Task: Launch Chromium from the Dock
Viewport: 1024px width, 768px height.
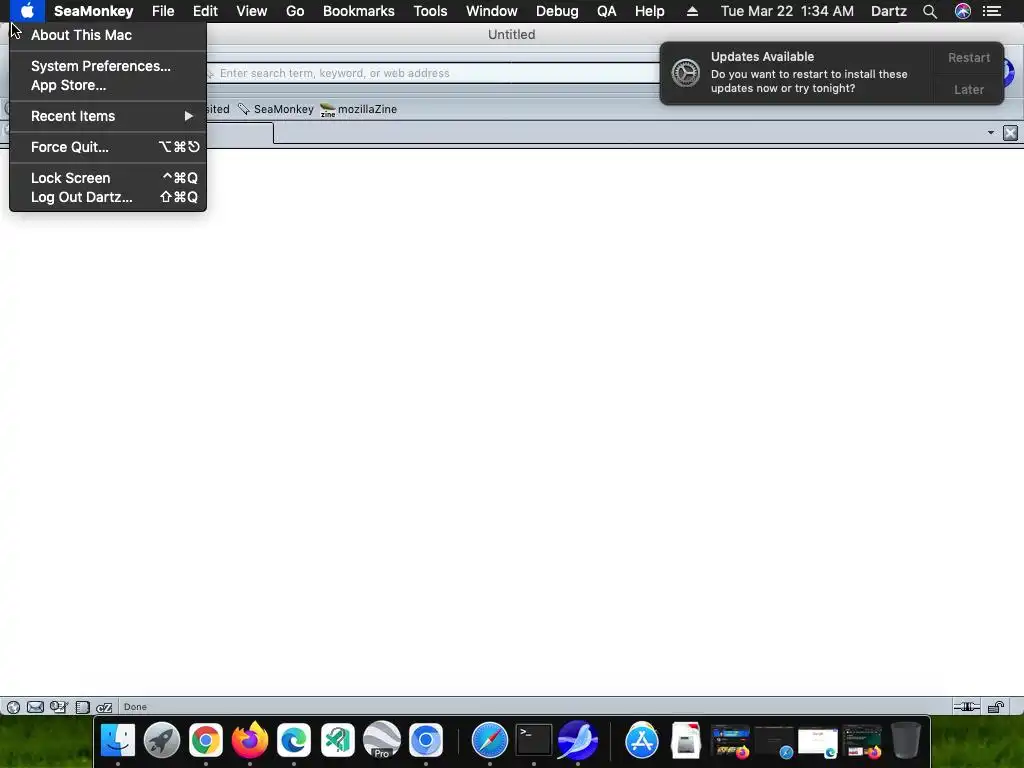Action: coord(426,741)
